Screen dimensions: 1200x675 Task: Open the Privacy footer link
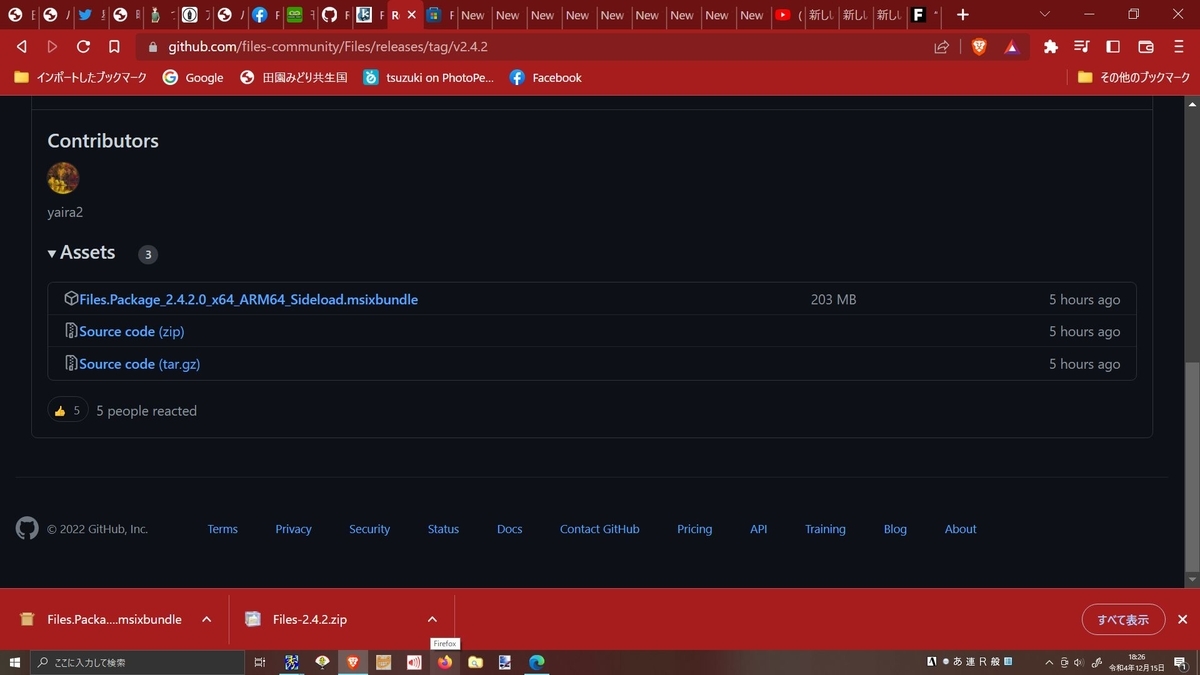click(x=294, y=529)
